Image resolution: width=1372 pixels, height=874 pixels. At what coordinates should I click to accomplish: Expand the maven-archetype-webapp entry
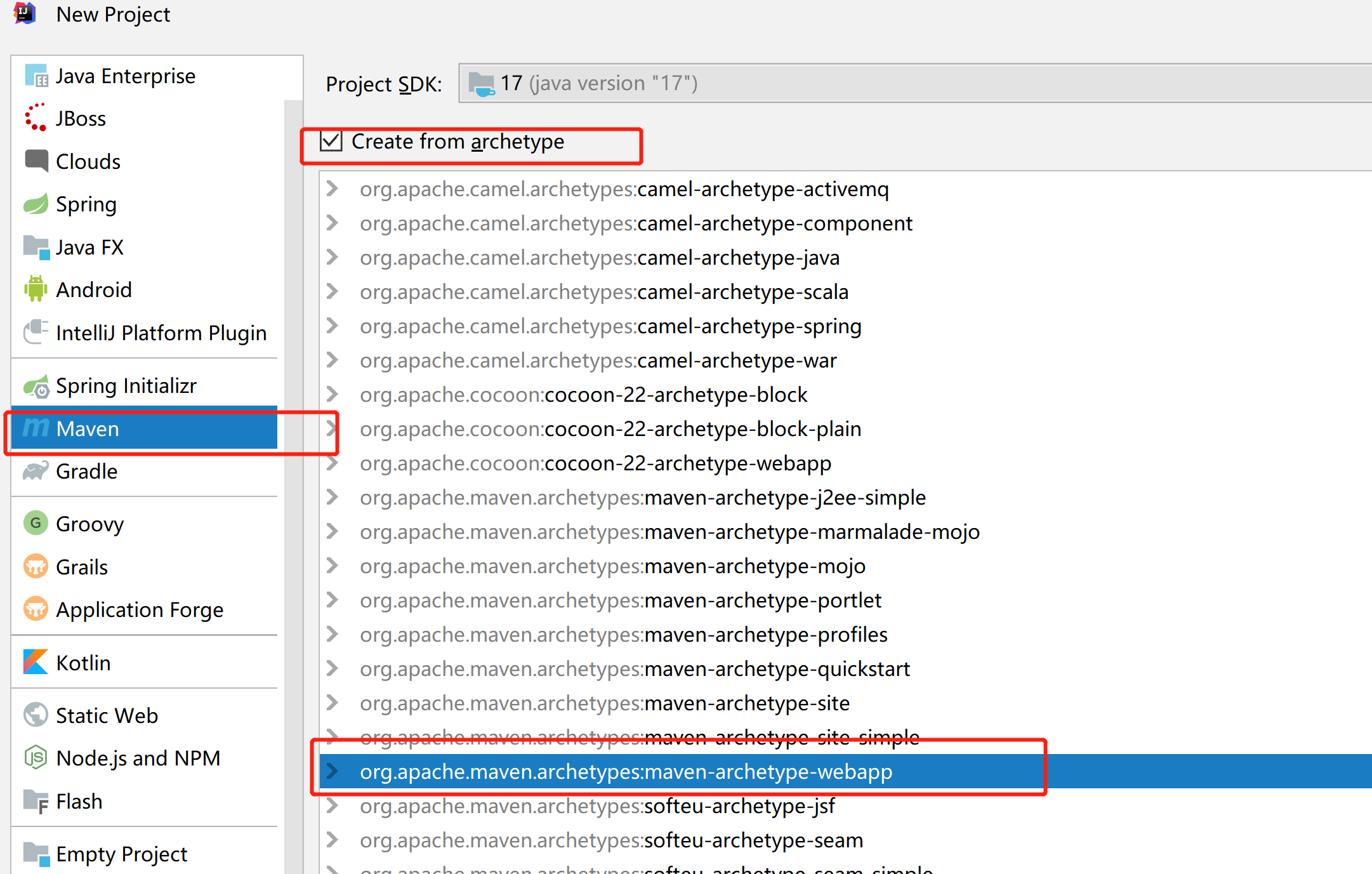tap(332, 771)
